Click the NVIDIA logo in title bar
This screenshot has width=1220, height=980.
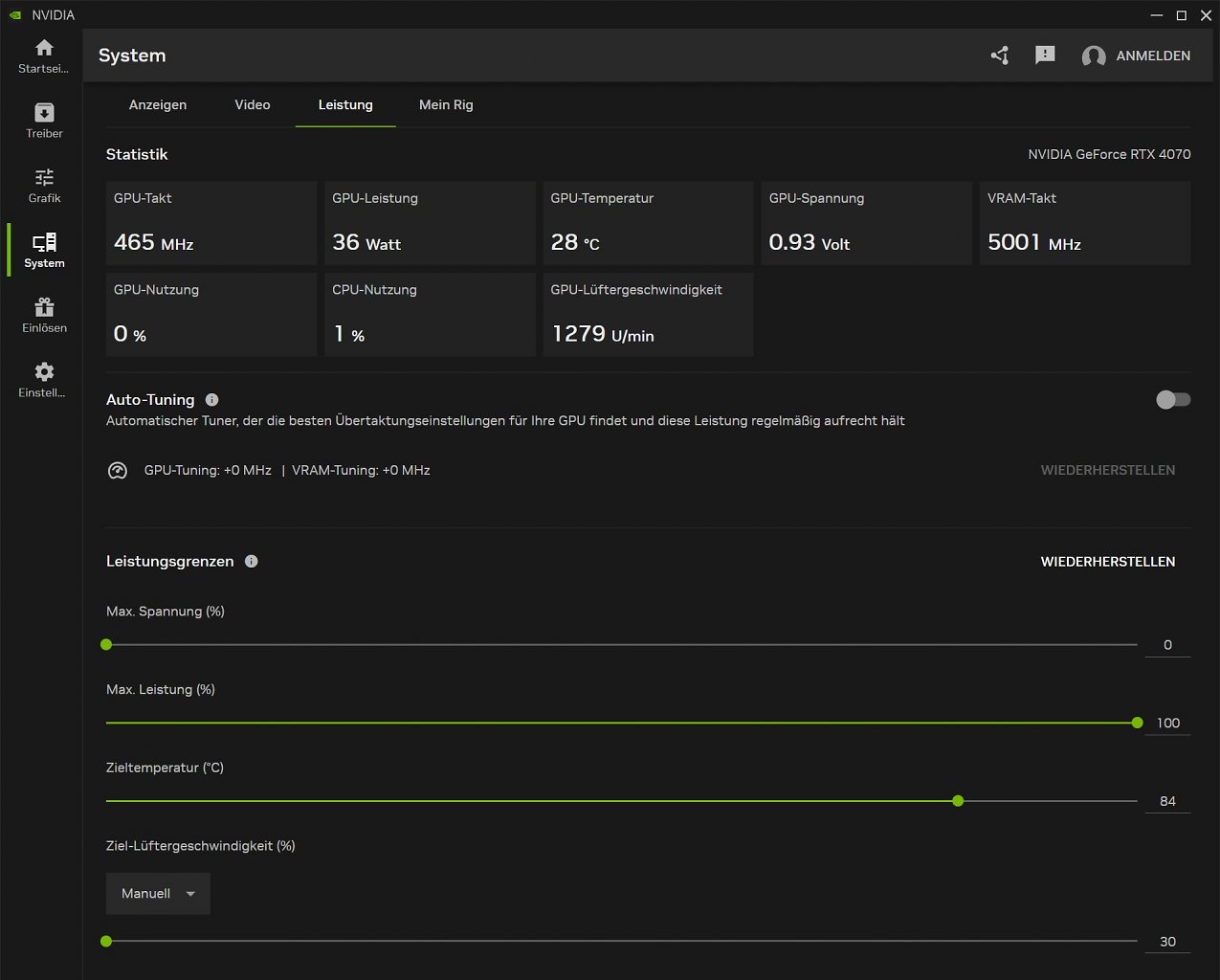point(15,15)
